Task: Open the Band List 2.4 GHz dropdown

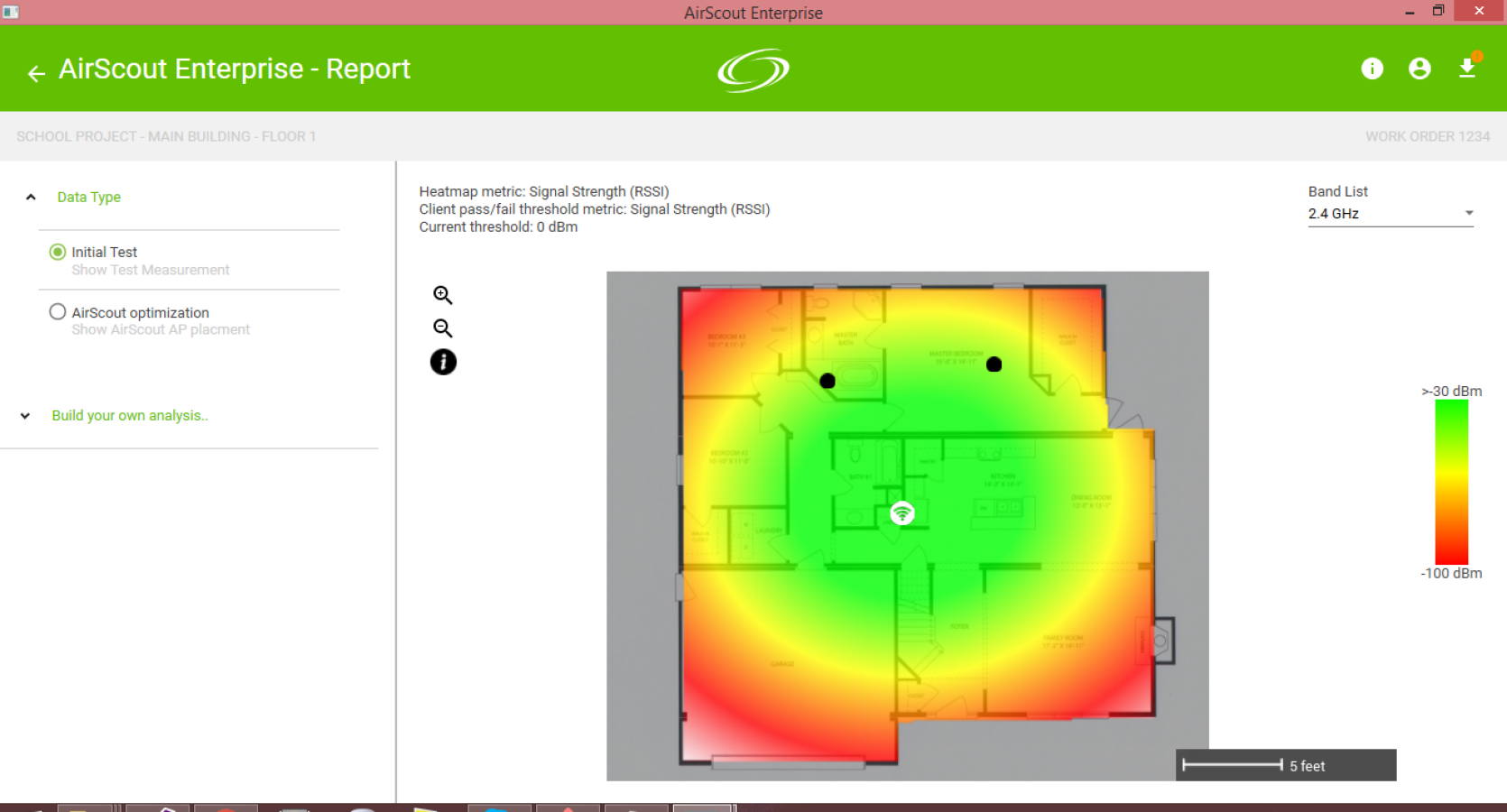Action: 1391,214
